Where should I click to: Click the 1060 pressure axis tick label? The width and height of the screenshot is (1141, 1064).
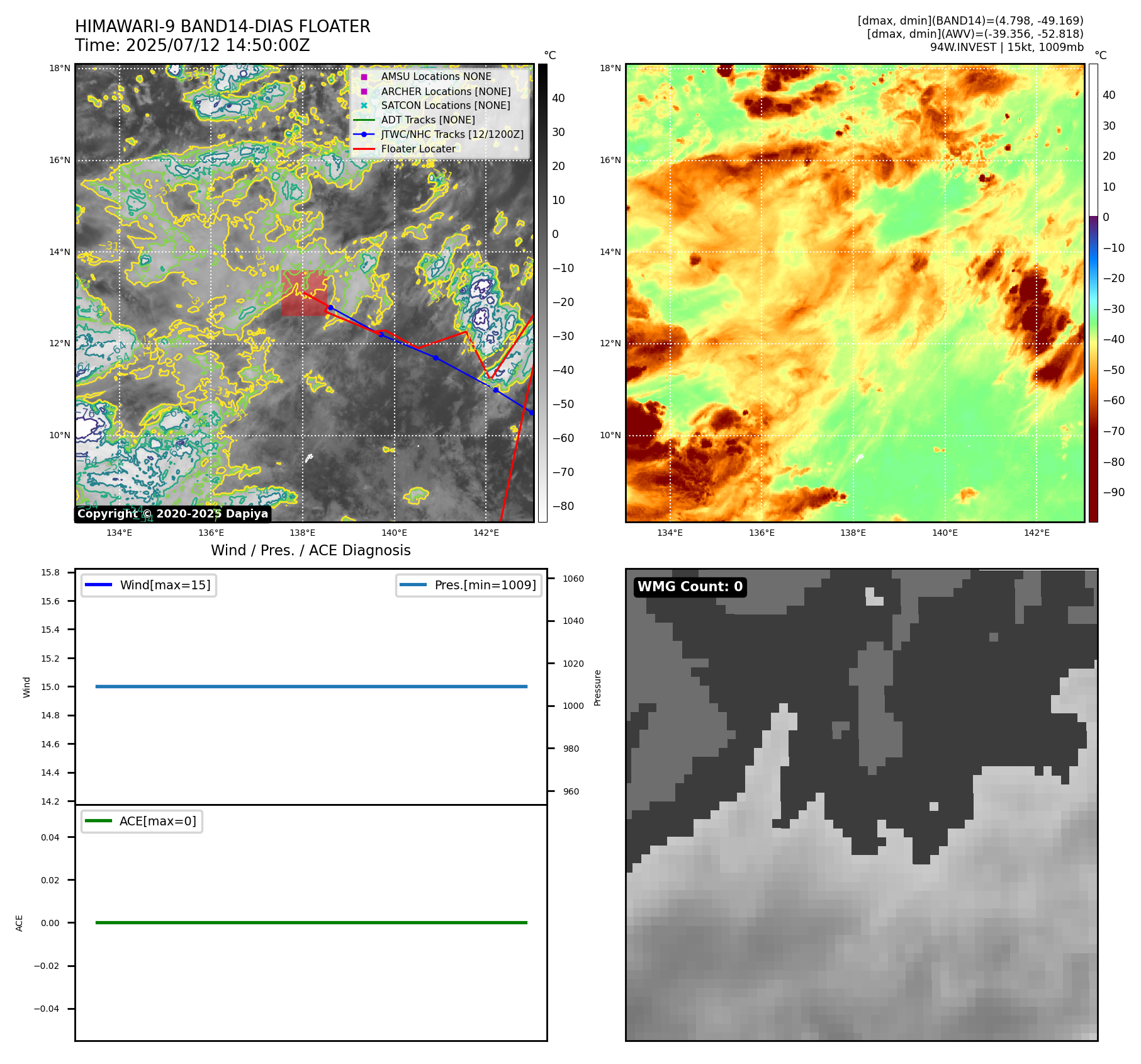coord(573,579)
